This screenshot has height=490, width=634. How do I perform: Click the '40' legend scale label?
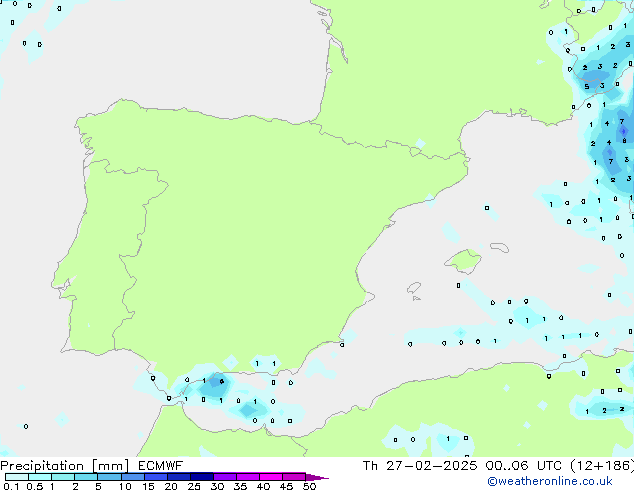pos(263,486)
